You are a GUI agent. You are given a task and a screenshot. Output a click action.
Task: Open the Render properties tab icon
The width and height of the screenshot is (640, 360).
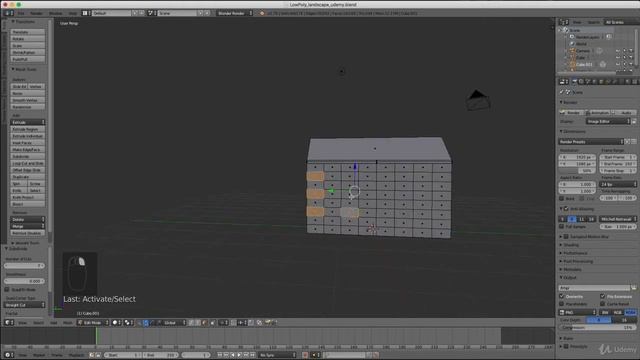[x=575, y=82]
